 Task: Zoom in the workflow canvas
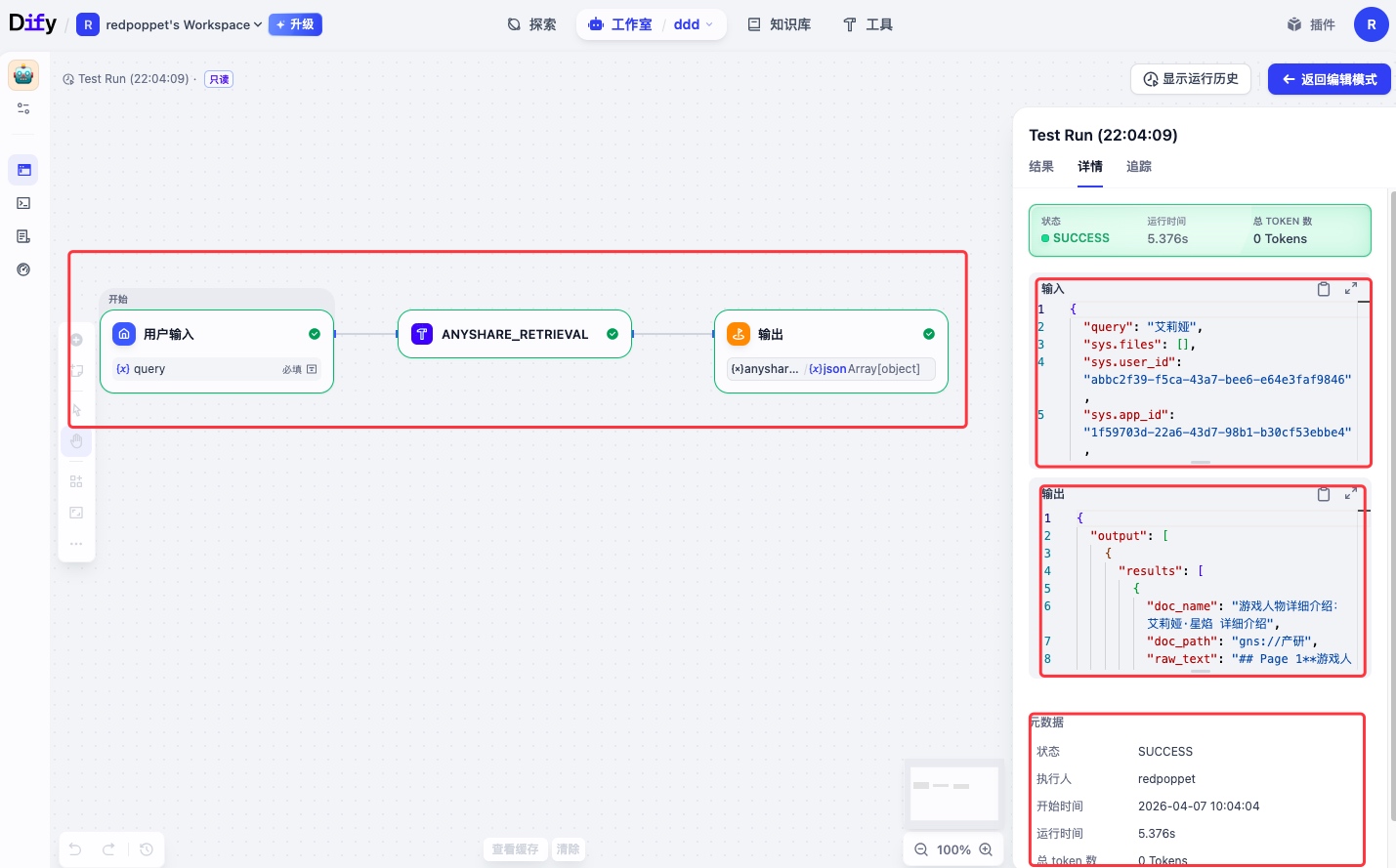point(986,849)
